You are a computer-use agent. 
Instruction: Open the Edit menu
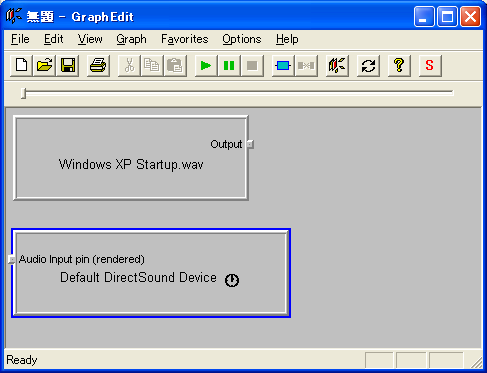(x=53, y=39)
